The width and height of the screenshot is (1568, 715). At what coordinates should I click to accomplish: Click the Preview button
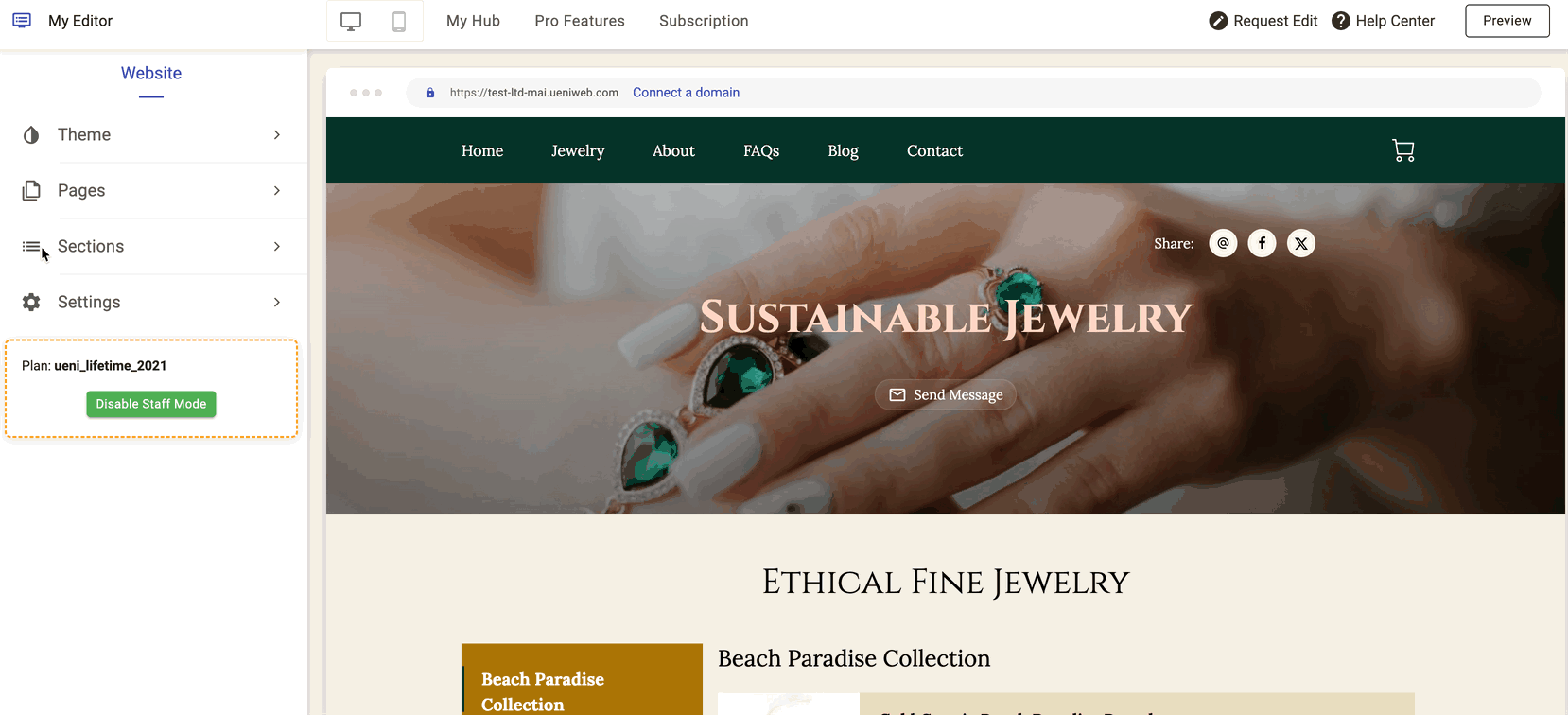(x=1507, y=21)
